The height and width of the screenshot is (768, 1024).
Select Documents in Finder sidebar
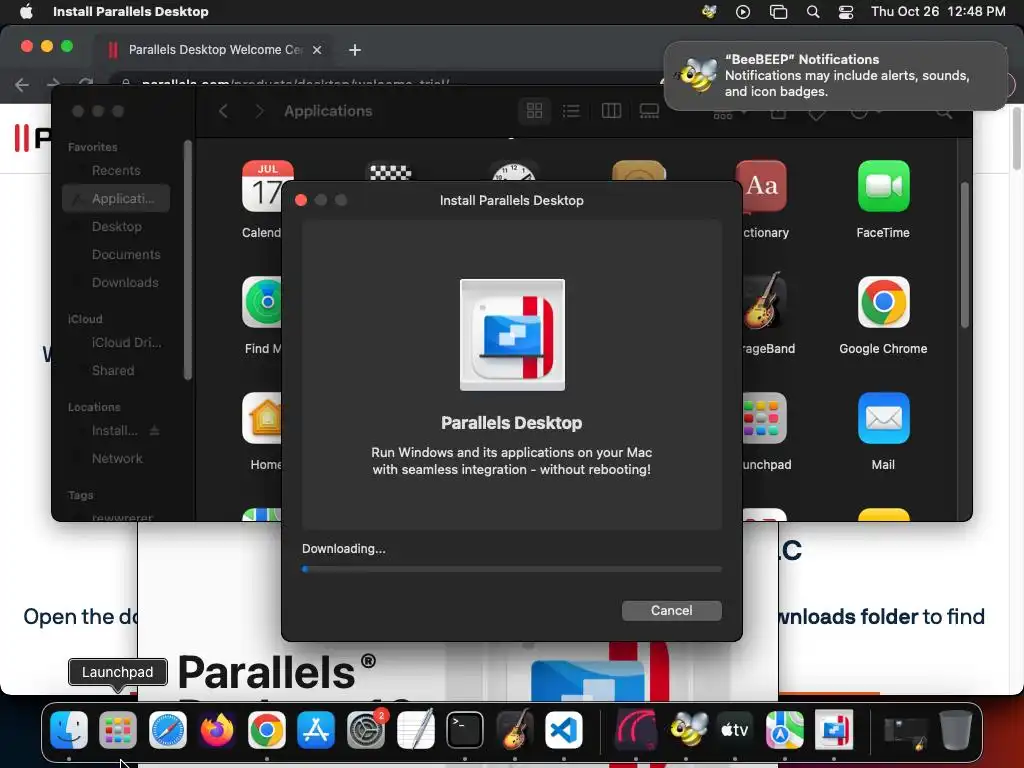click(116, 255)
